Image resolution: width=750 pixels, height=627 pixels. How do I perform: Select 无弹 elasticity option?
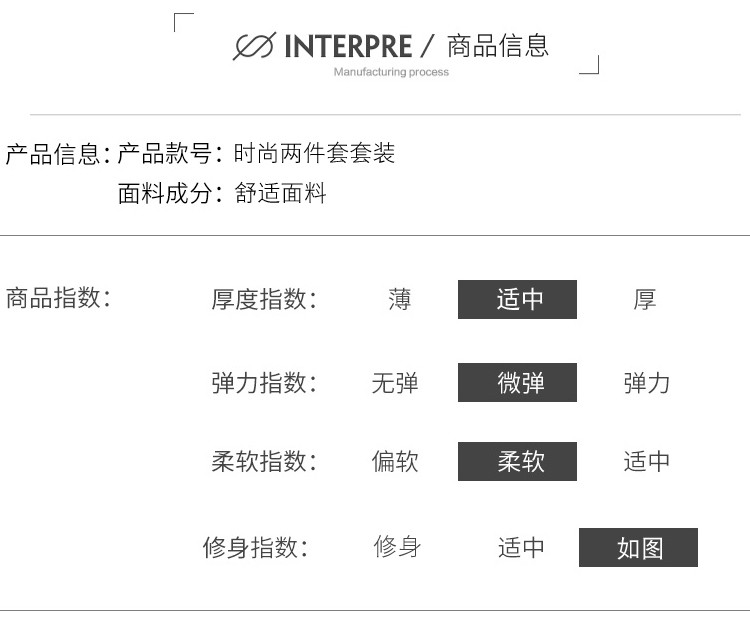(x=395, y=383)
